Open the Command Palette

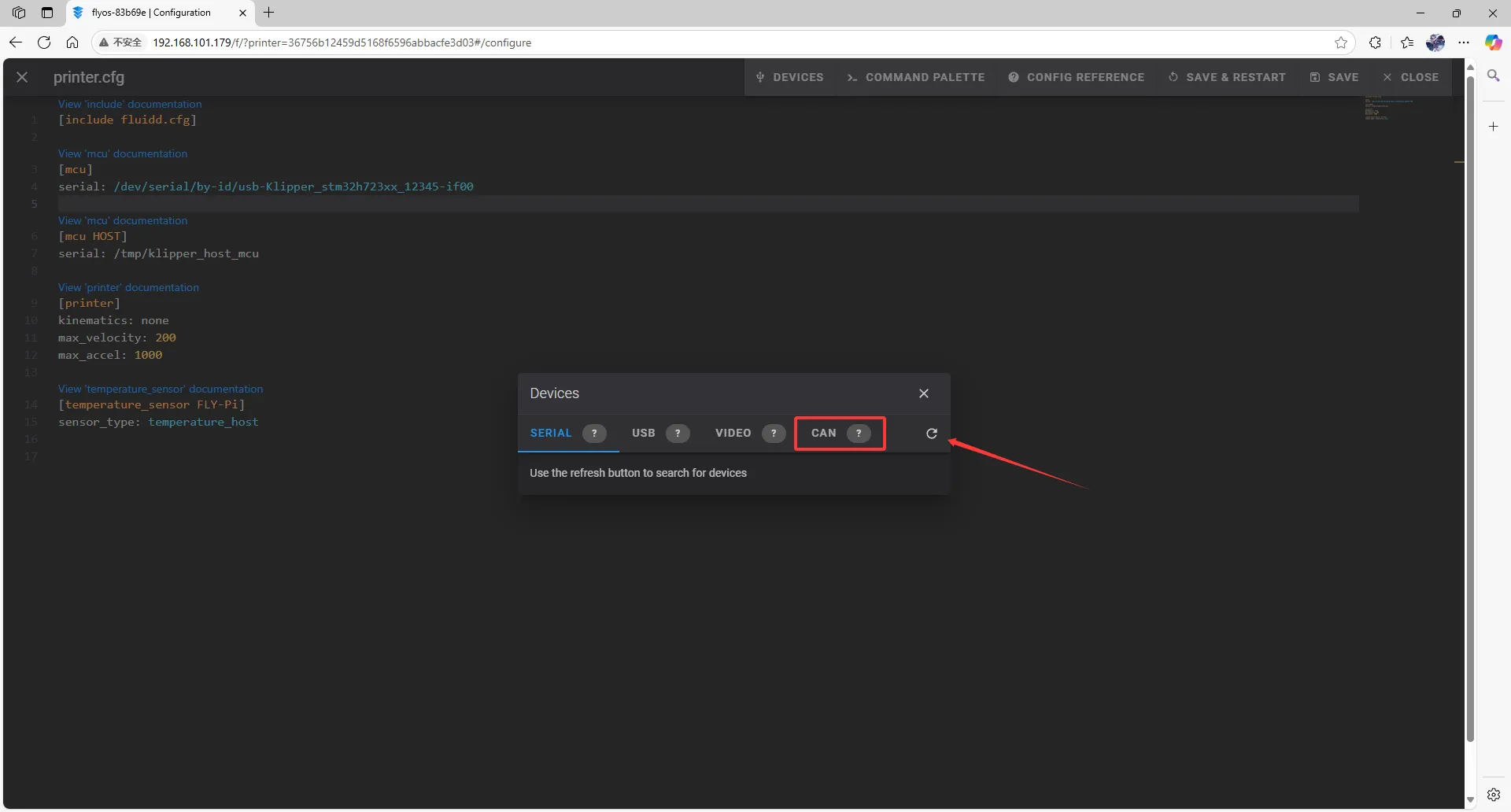point(916,77)
